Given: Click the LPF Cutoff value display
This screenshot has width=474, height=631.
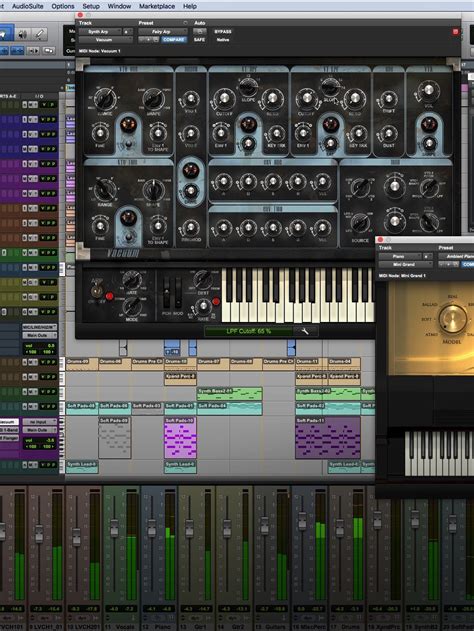Looking at the screenshot, I should (248, 331).
